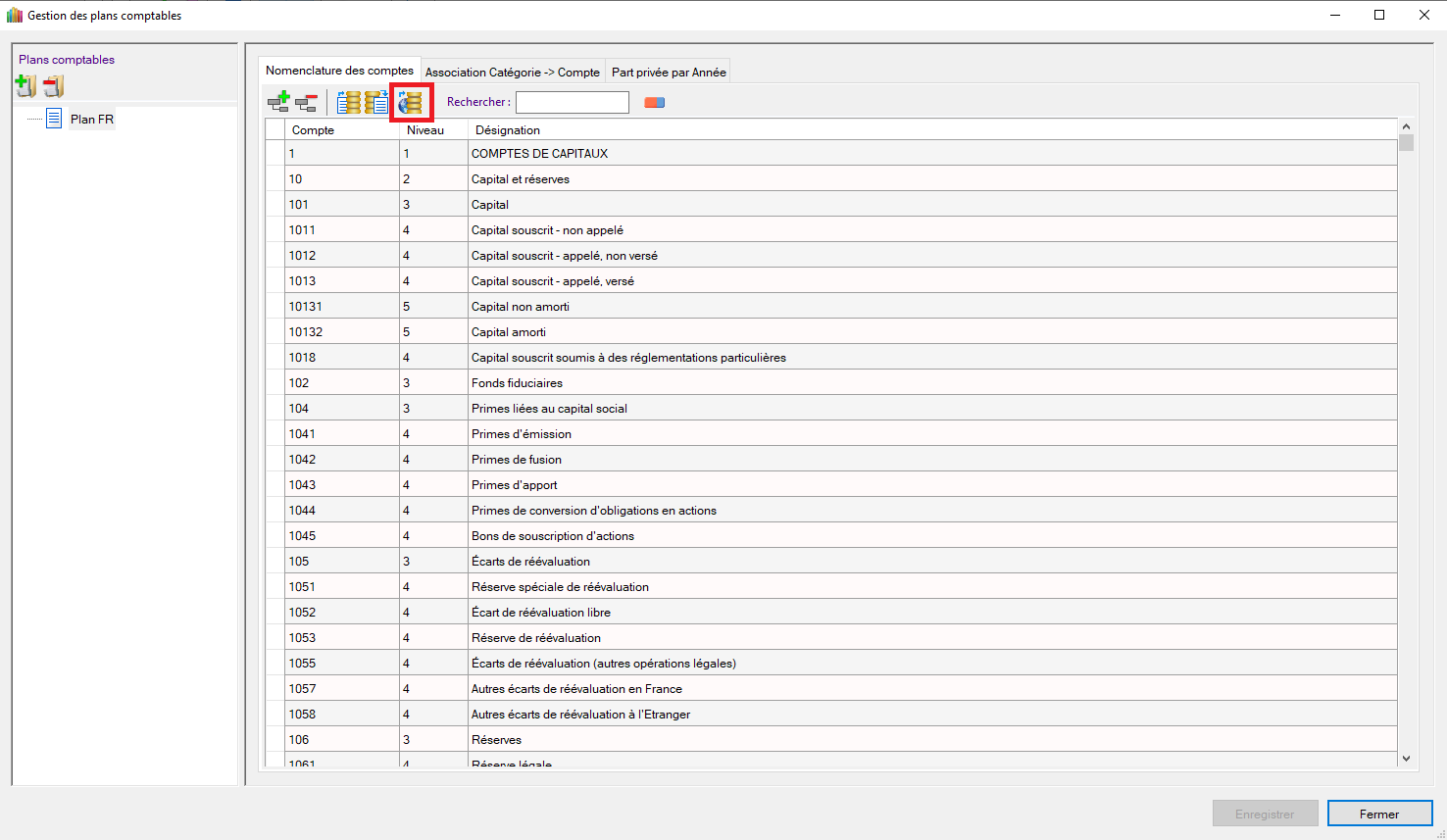Screen dimensions: 1447x840
Task: Click the Rechercher search field
Action: tap(572, 102)
